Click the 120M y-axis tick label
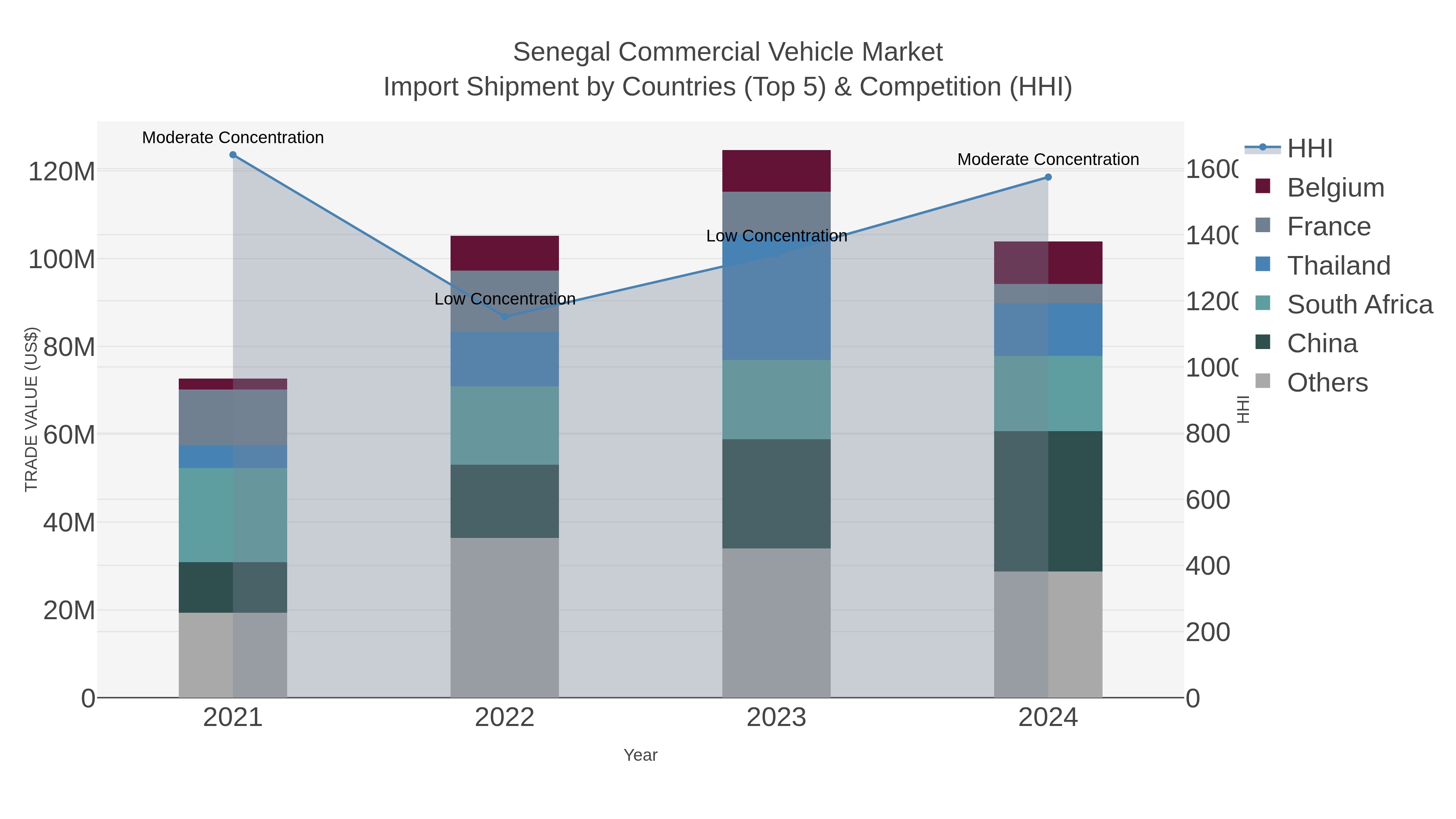 [61, 171]
